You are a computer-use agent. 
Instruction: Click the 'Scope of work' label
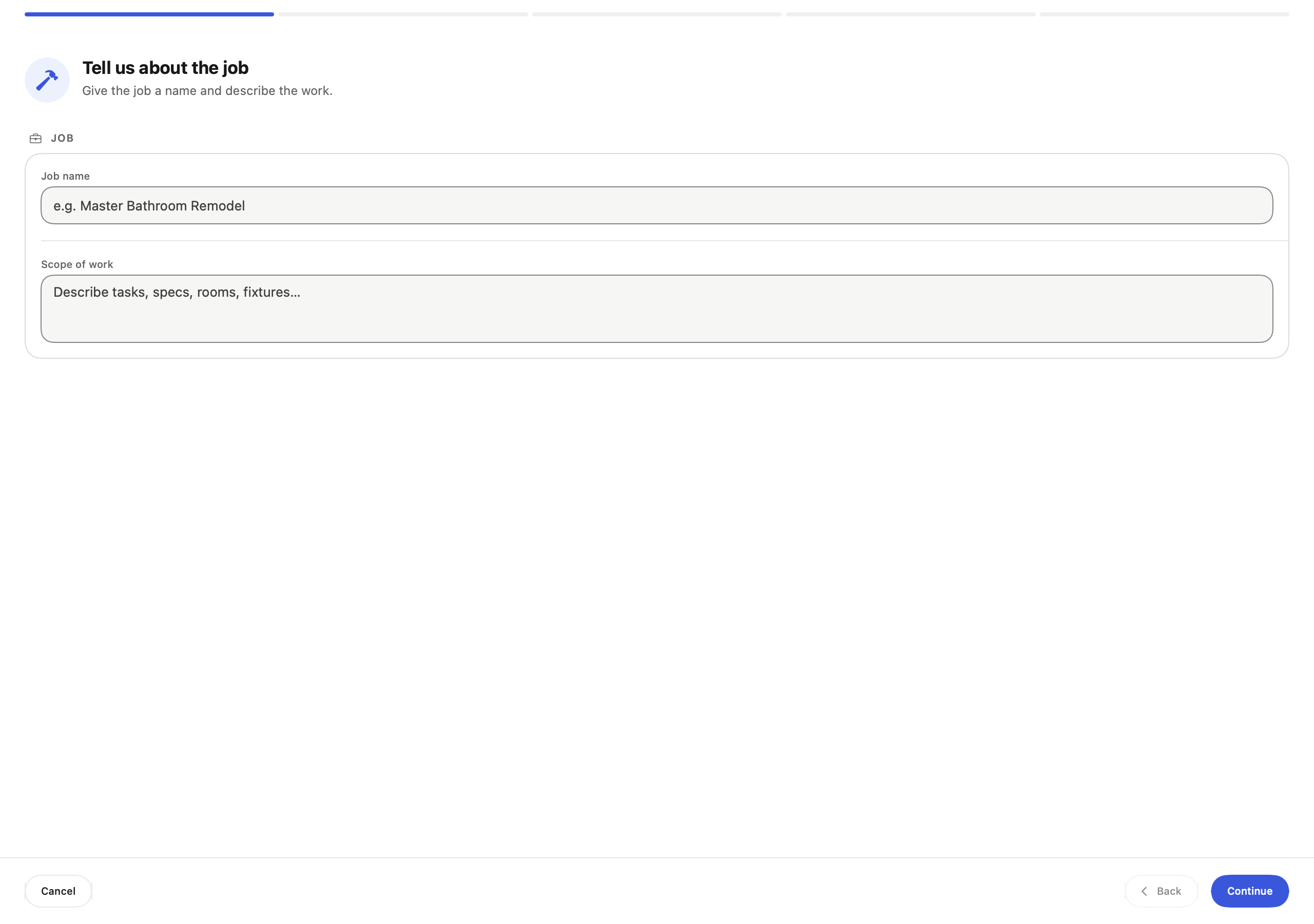point(78,264)
